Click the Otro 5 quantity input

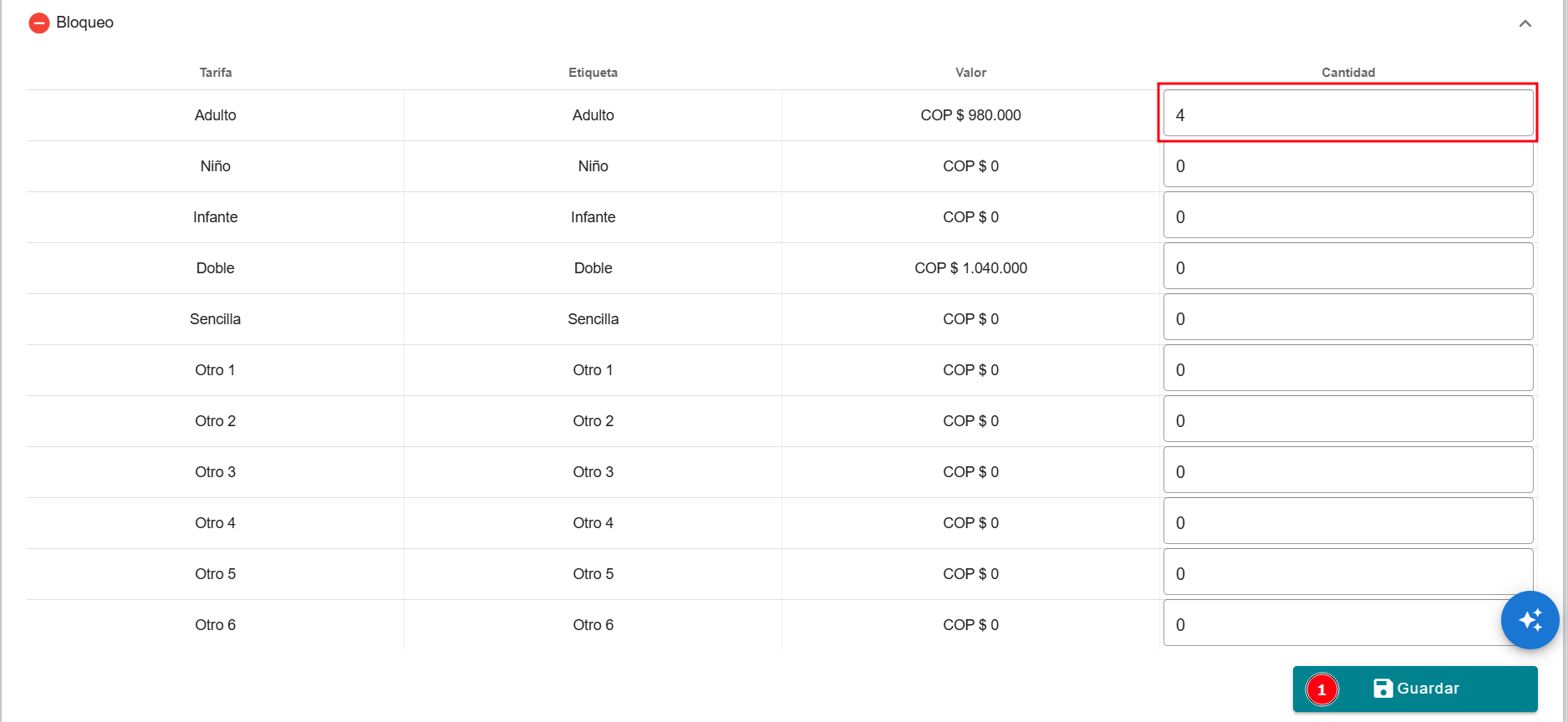(1347, 573)
